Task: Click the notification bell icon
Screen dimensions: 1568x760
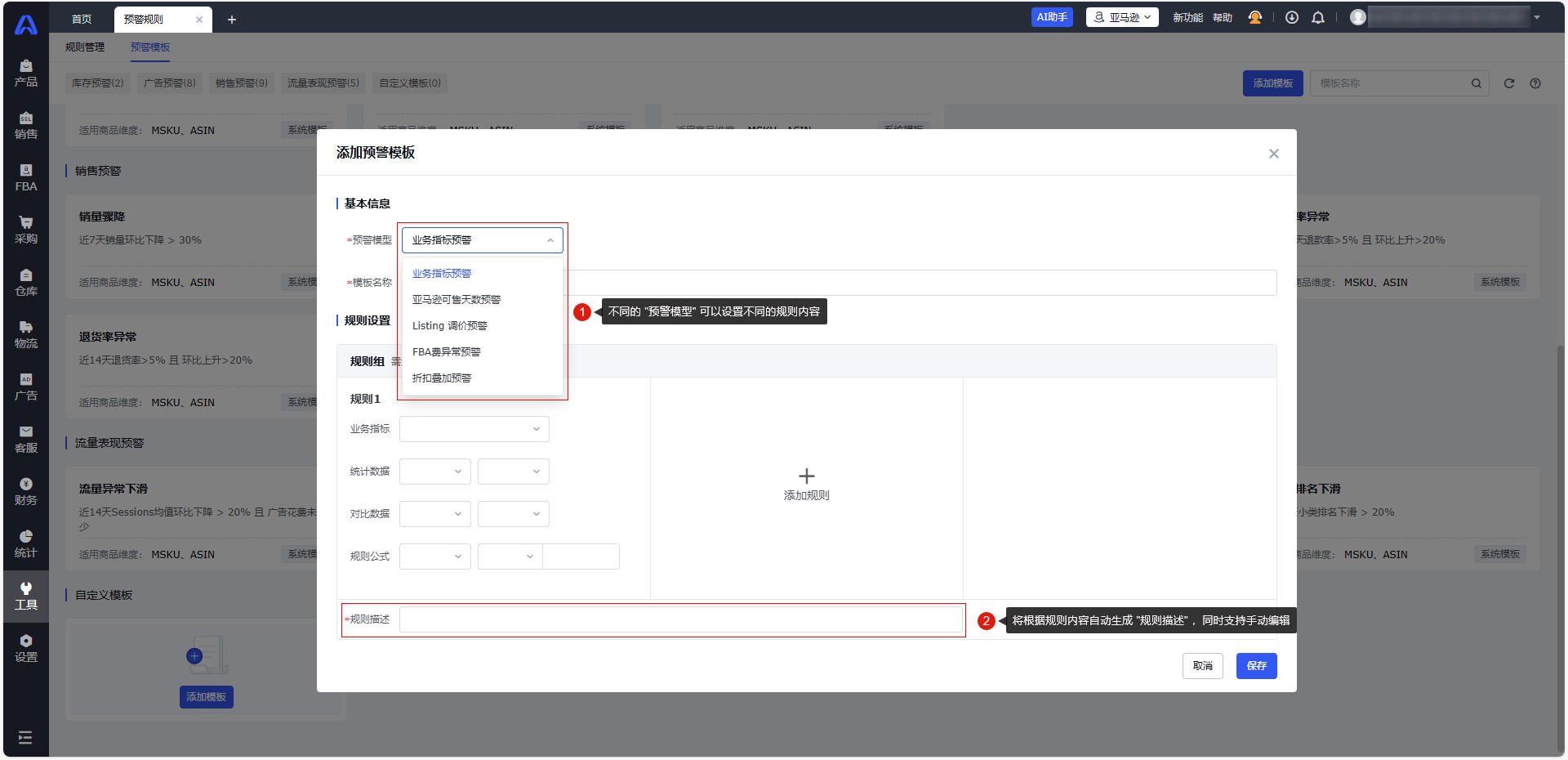Action: [1317, 17]
